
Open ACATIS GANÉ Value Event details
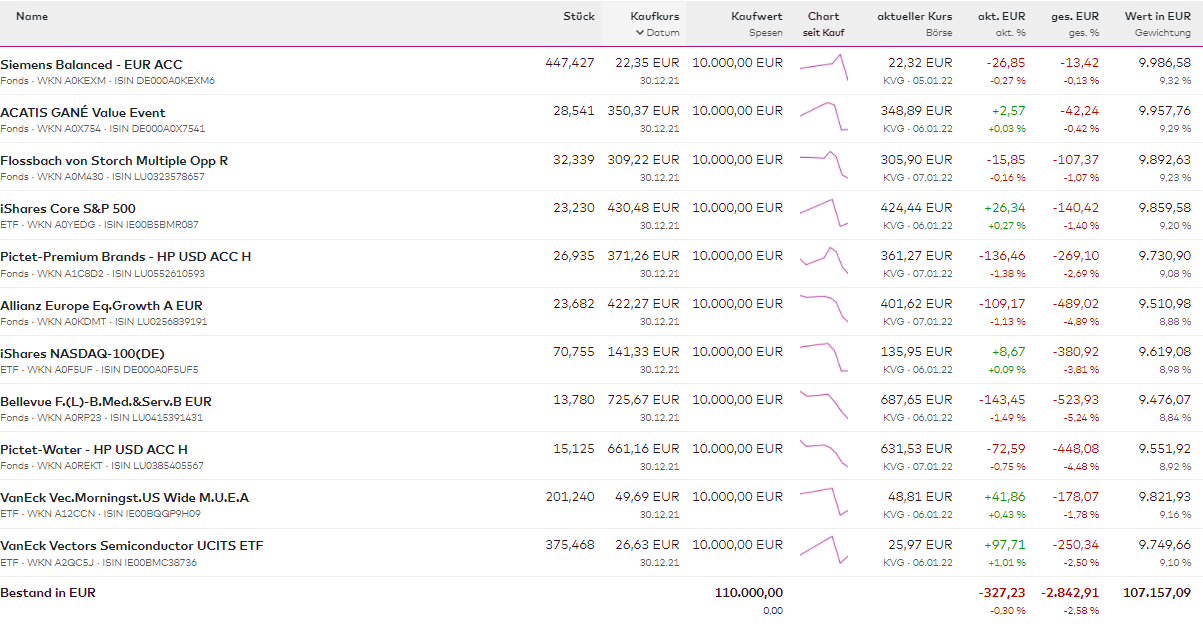pos(83,113)
